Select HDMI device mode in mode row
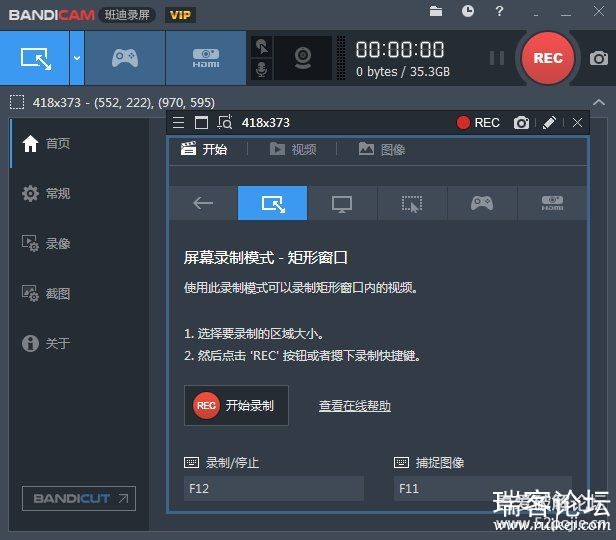 point(552,203)
